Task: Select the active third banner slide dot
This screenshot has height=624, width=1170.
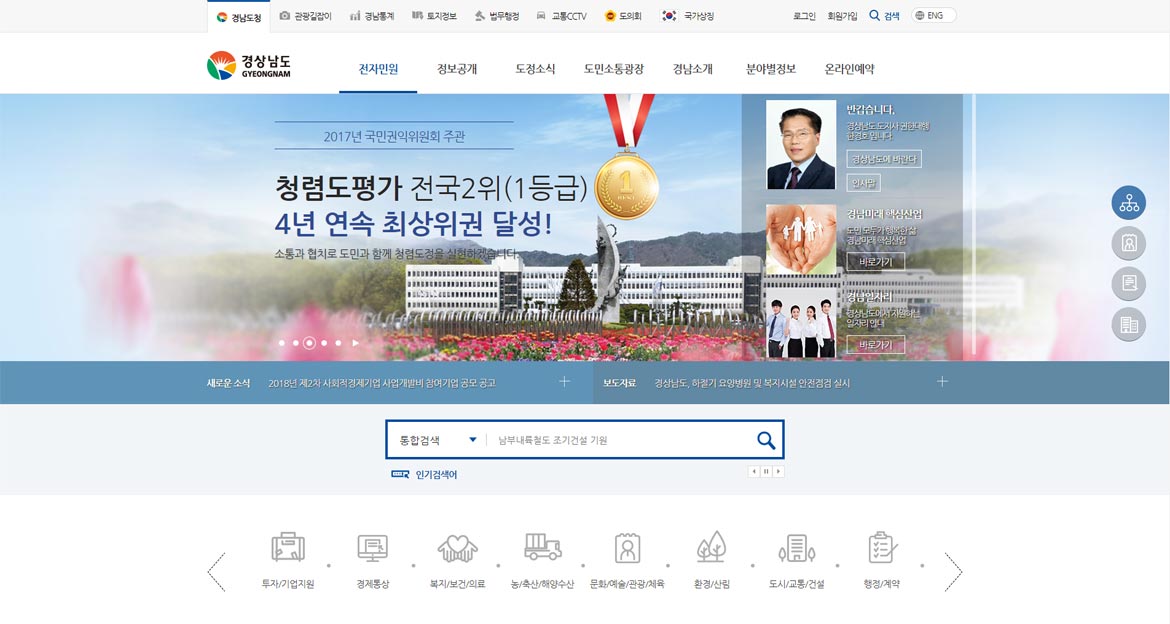Action: tap(309, 343)
